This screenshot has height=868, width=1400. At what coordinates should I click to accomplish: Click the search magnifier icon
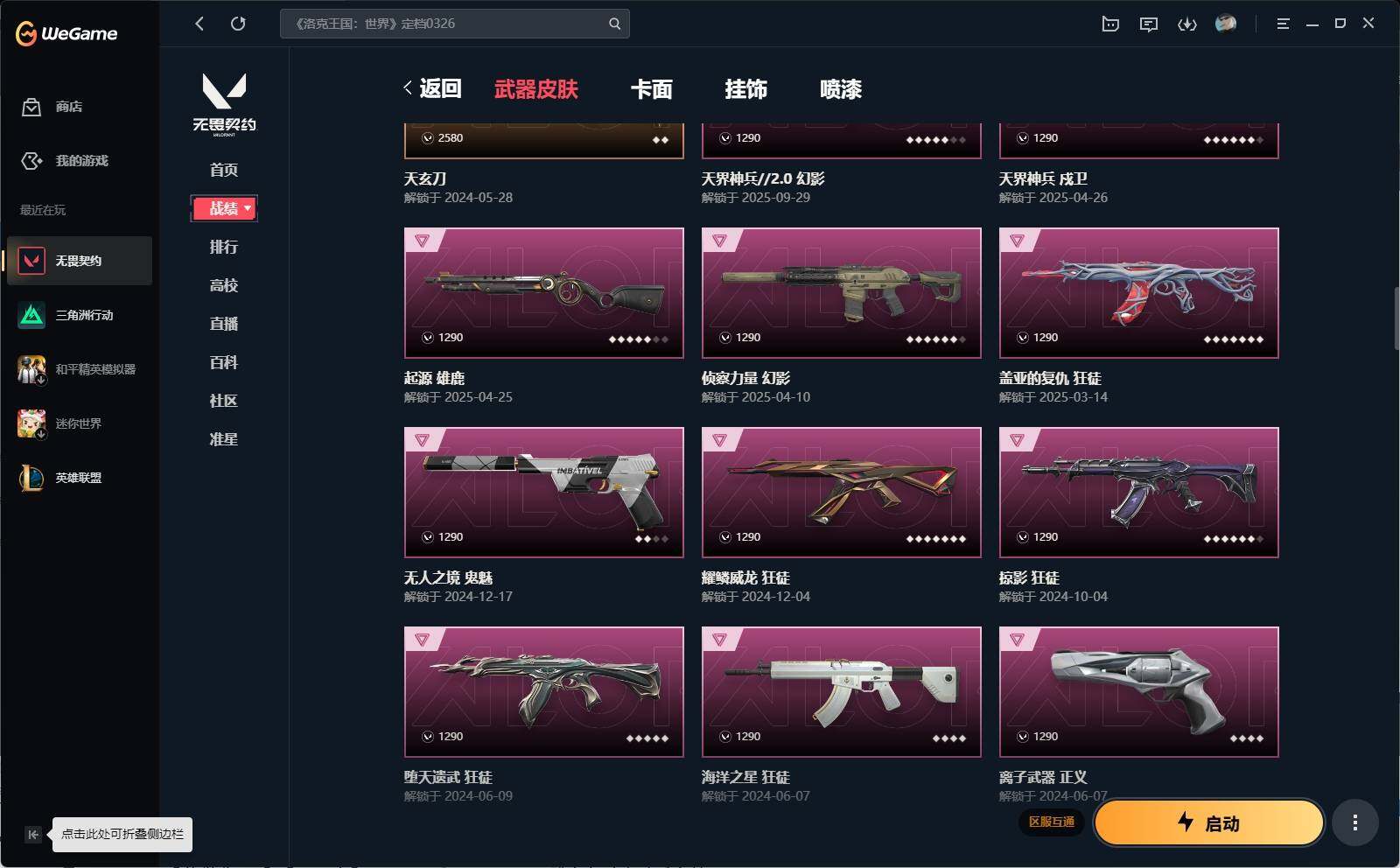coord(614,24)
